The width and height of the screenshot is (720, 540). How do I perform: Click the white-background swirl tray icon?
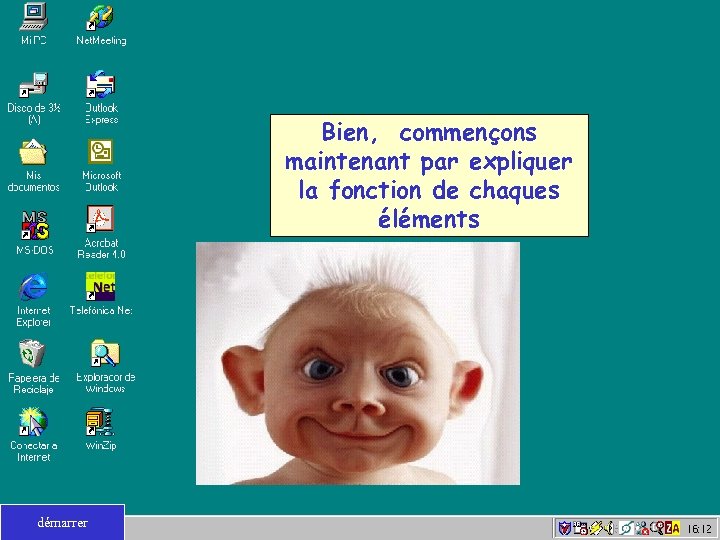click(x=626, y=528)
